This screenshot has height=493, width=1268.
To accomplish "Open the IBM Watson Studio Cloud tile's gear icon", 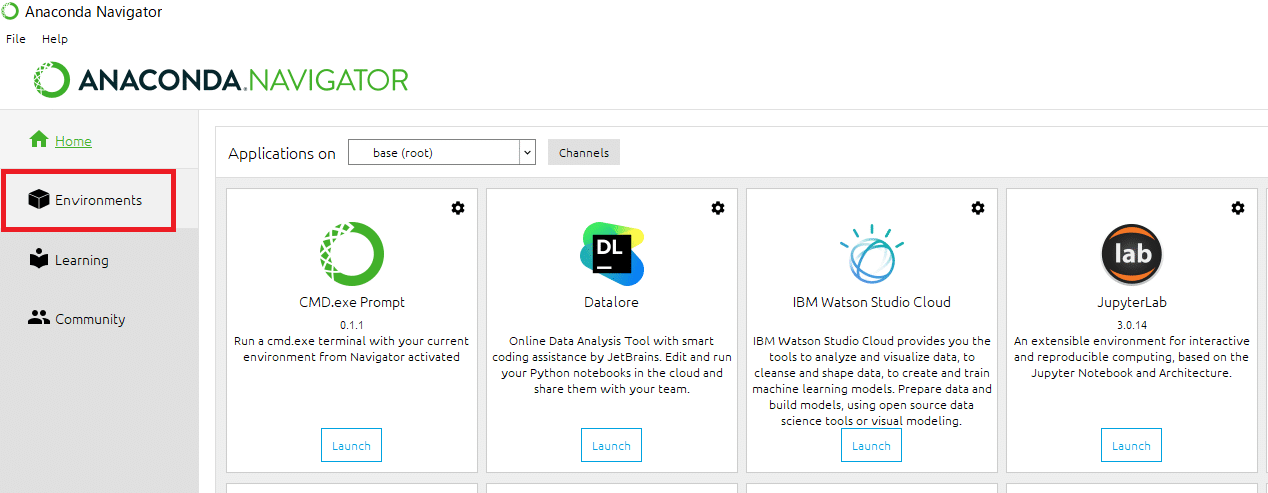I will pyautogui.click(x=978, y=208).
